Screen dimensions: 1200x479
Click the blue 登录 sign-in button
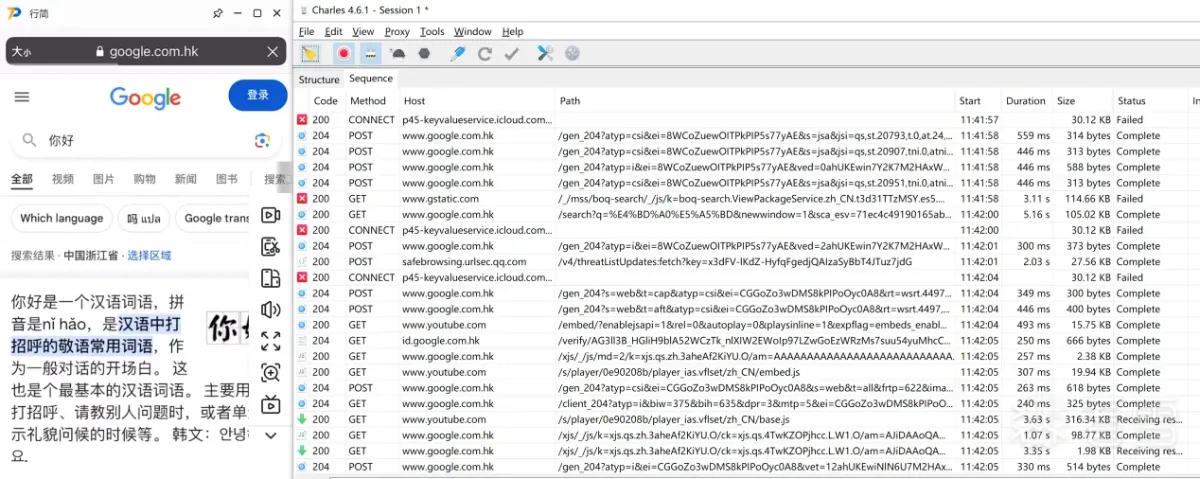pos(258,95)
